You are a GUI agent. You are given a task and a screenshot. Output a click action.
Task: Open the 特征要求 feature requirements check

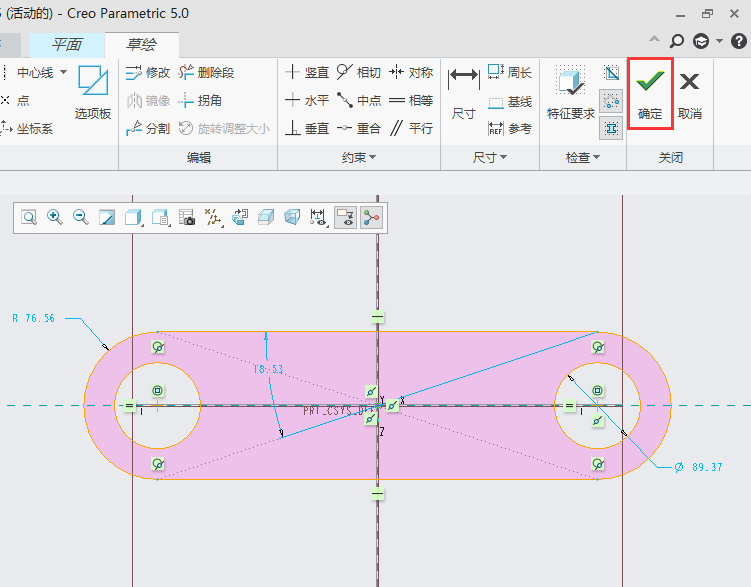[x=571, y=93]
